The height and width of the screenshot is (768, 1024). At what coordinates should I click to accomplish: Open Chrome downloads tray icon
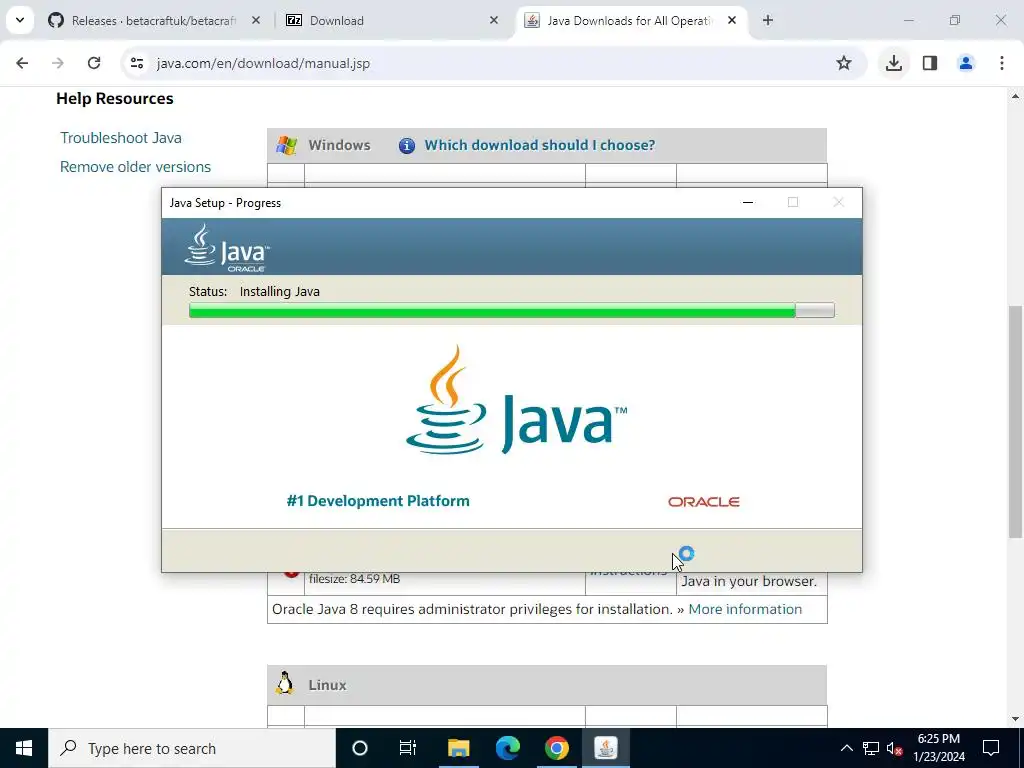pyautogui.click(x=893, y=63)
